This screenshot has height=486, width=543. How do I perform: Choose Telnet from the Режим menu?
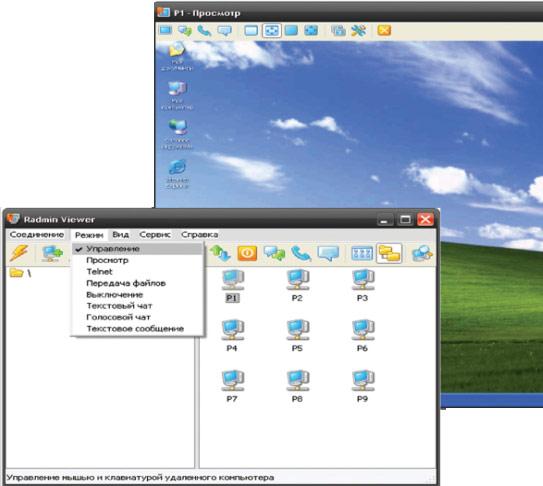coord(137,272)
